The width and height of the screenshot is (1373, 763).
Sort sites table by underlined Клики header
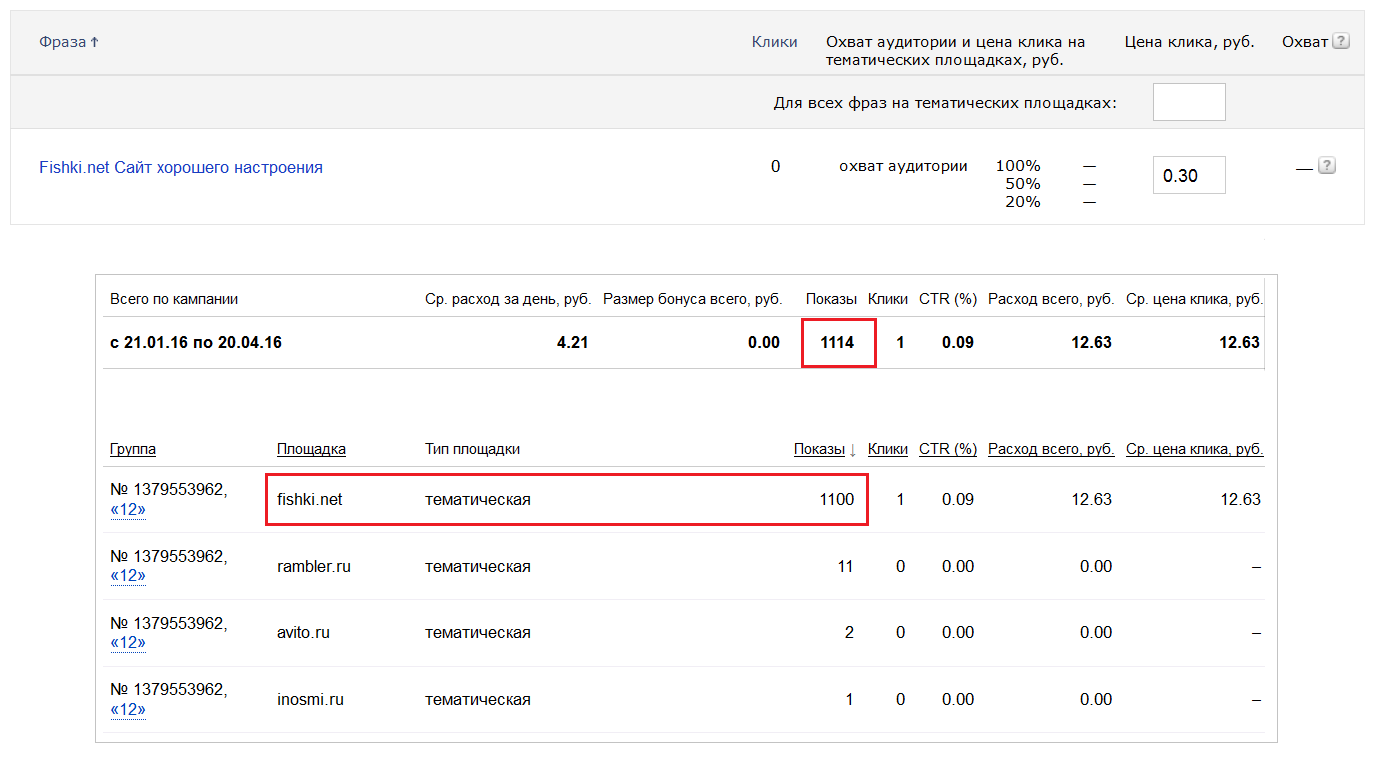click(887, 449)
